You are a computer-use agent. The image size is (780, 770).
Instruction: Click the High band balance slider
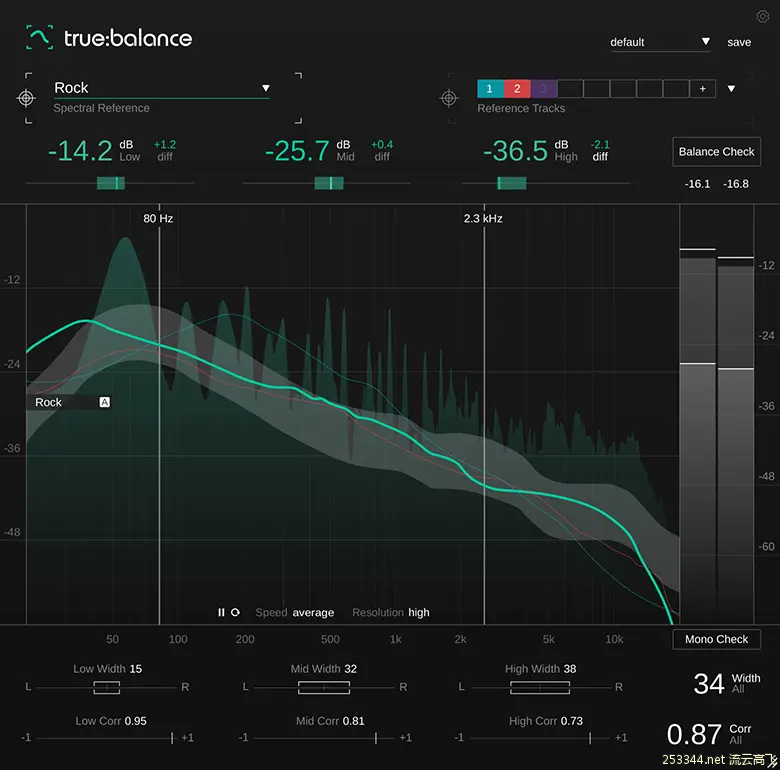pos(545,183)
